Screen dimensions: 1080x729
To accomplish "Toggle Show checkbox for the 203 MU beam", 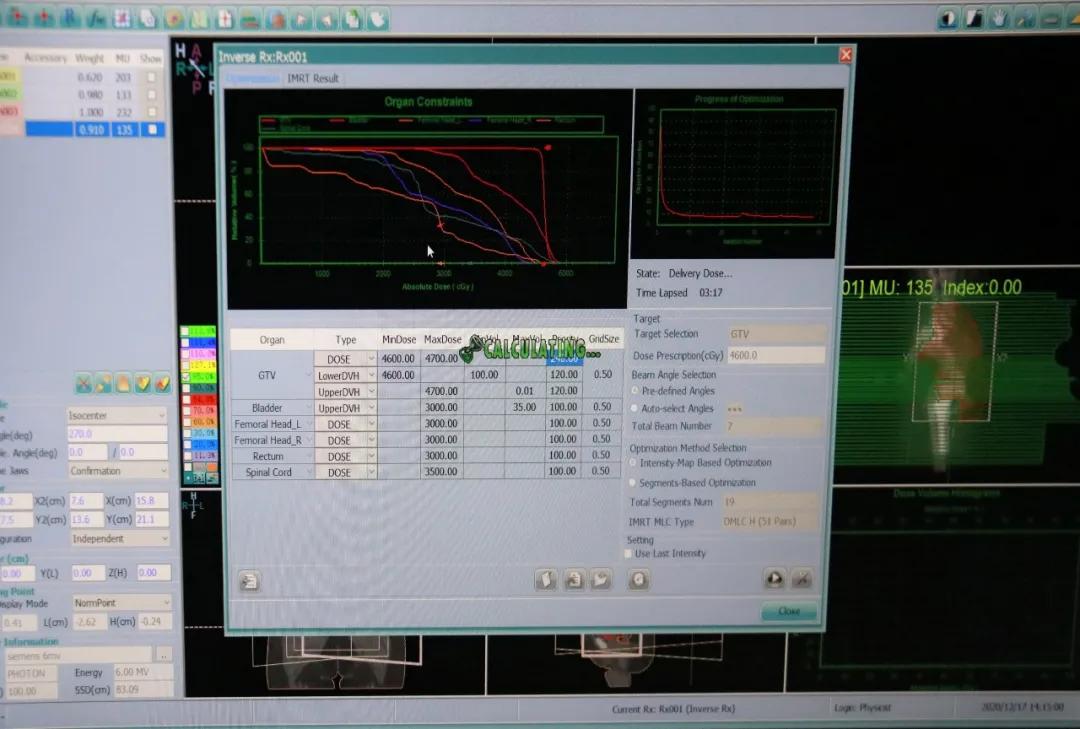I will pos(151,77).
